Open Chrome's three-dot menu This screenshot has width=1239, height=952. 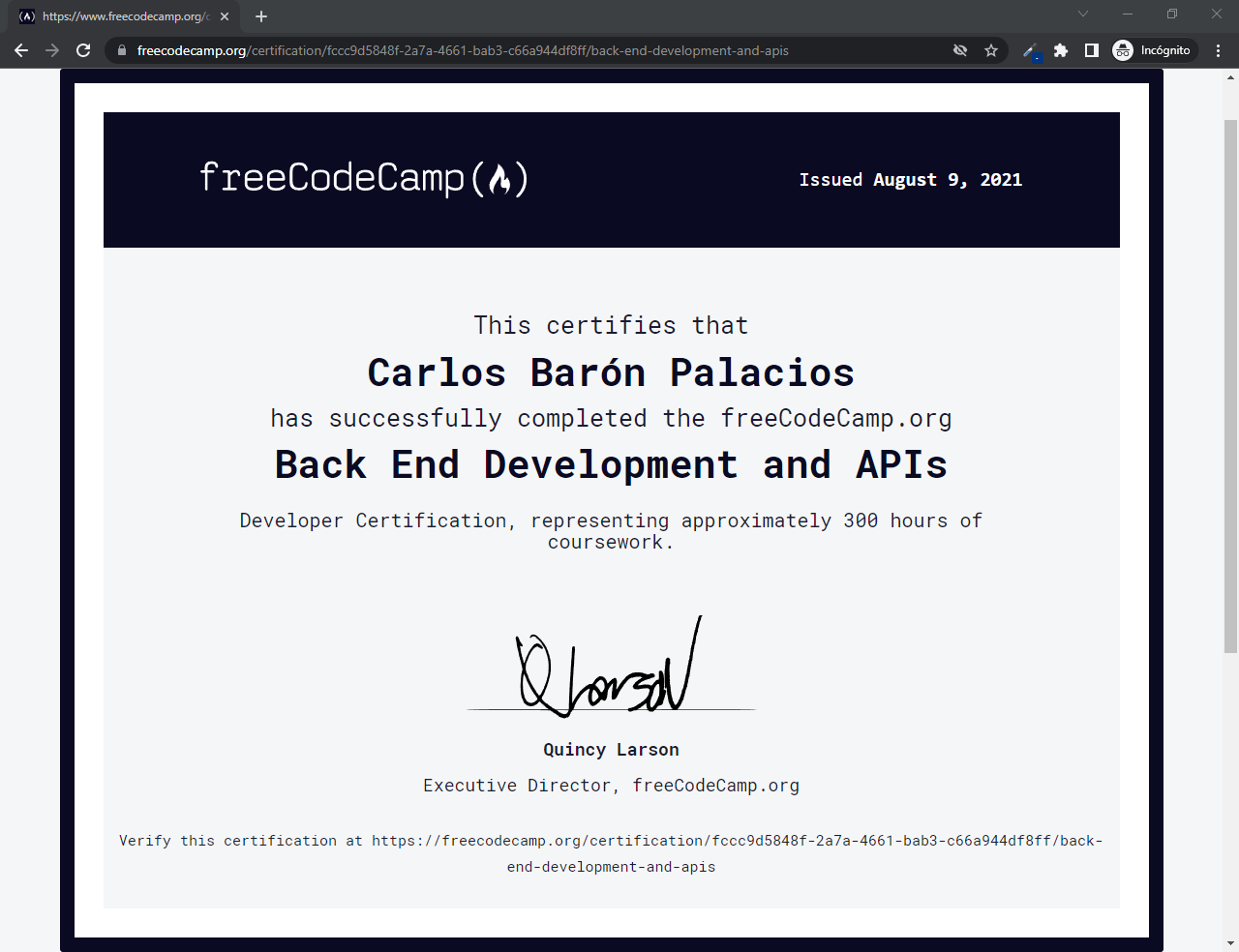[1218, 50]
